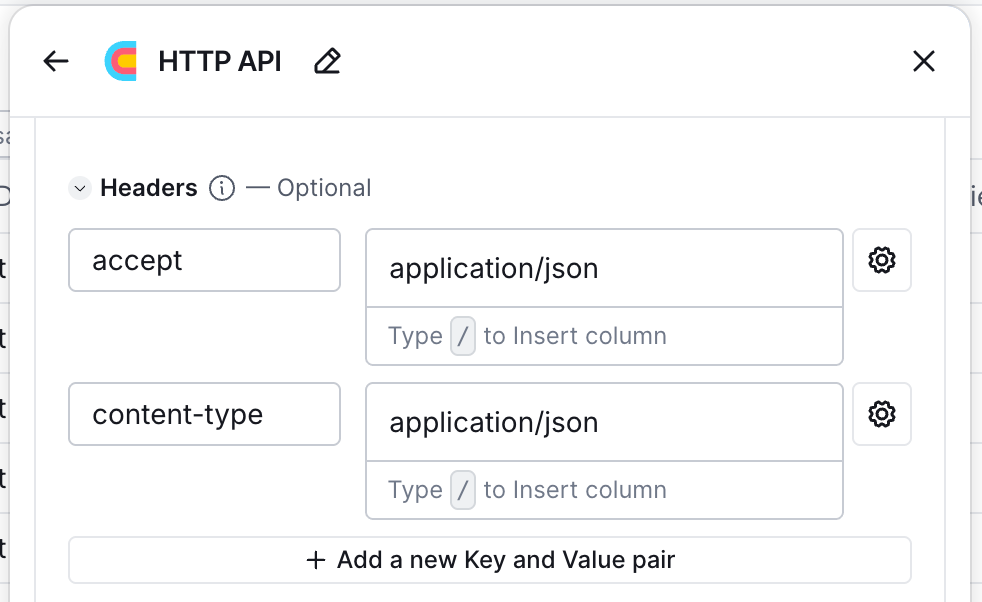The image size is (982, 602).
Task: Click the accept header value application/json
Action: coord(604,268)
